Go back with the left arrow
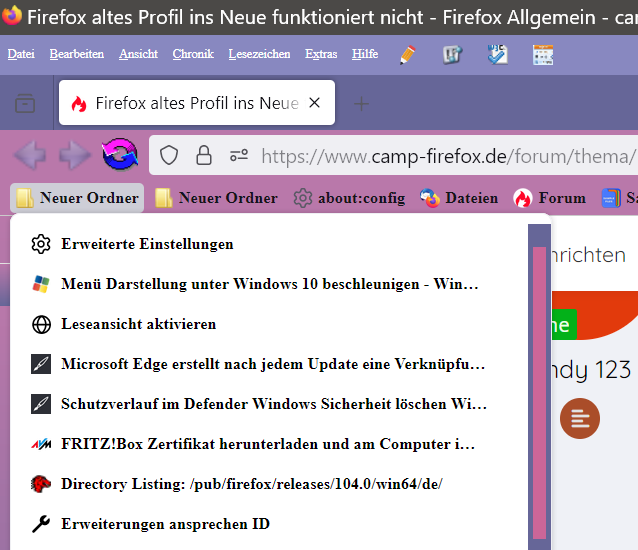 [30, 155]
